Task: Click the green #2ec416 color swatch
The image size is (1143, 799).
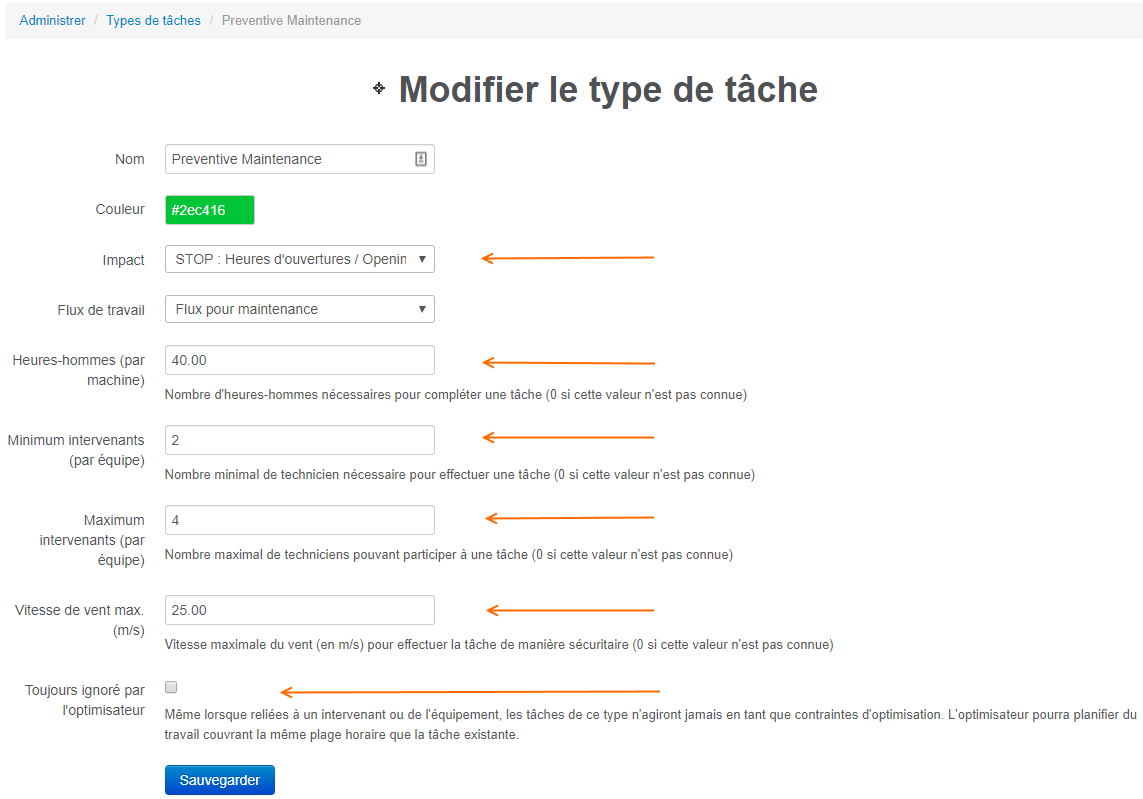Action: 209,209
